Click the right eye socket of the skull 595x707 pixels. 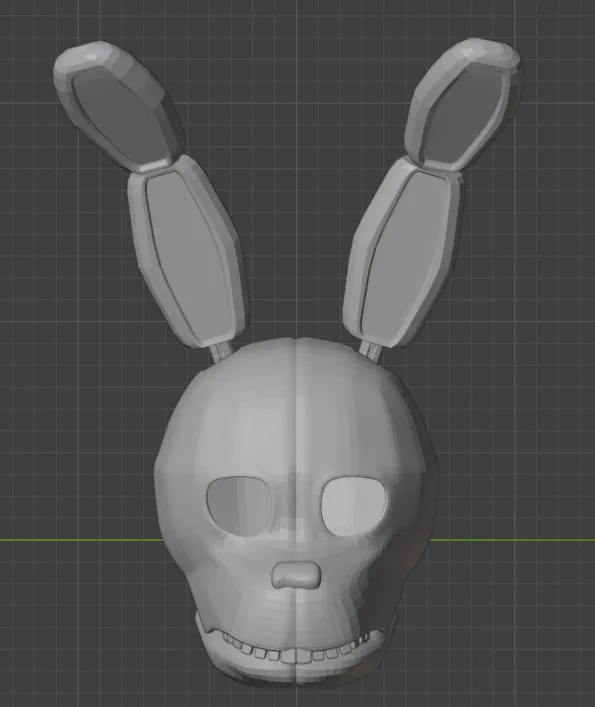[354, 505]
